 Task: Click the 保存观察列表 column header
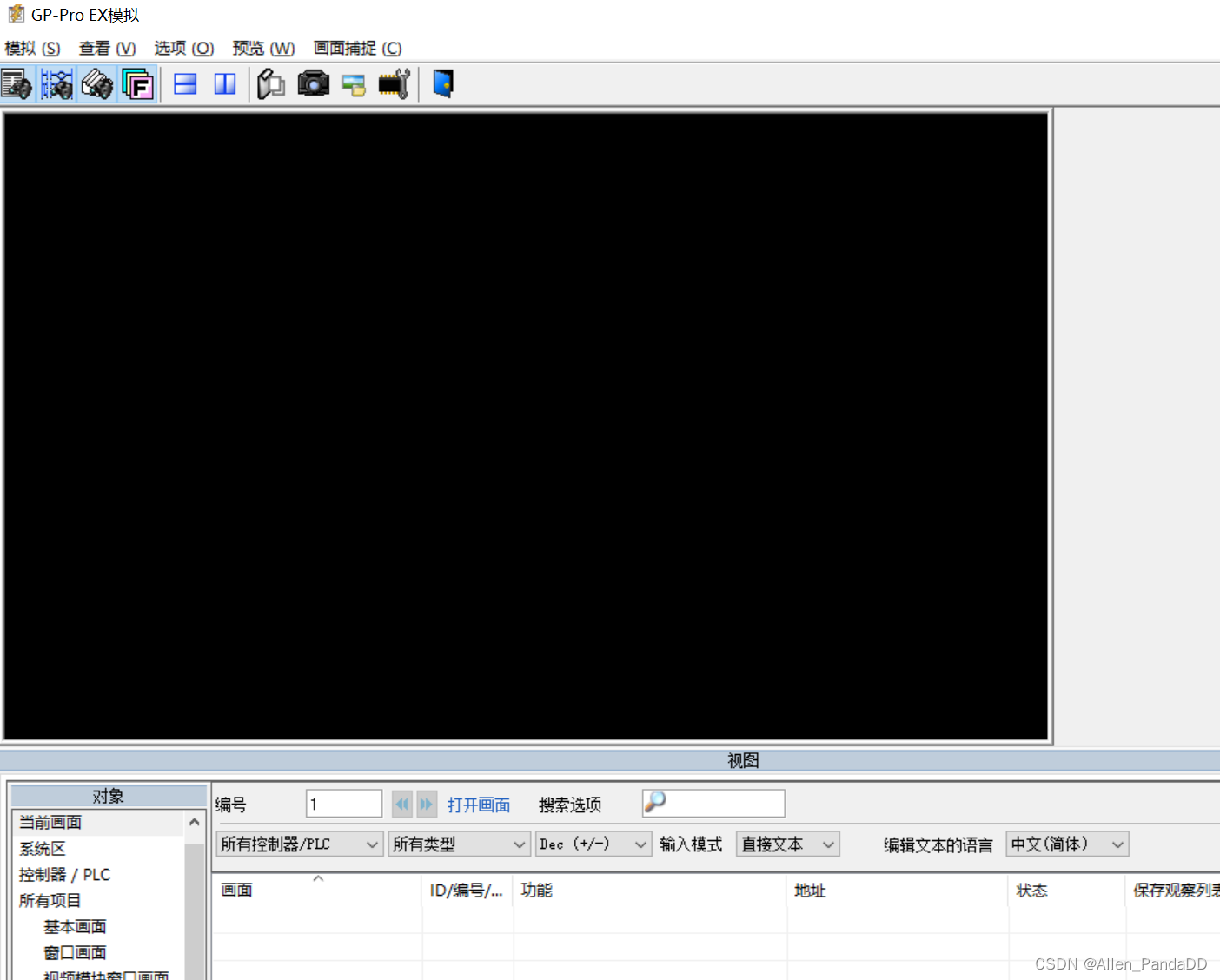(1173, 891)
